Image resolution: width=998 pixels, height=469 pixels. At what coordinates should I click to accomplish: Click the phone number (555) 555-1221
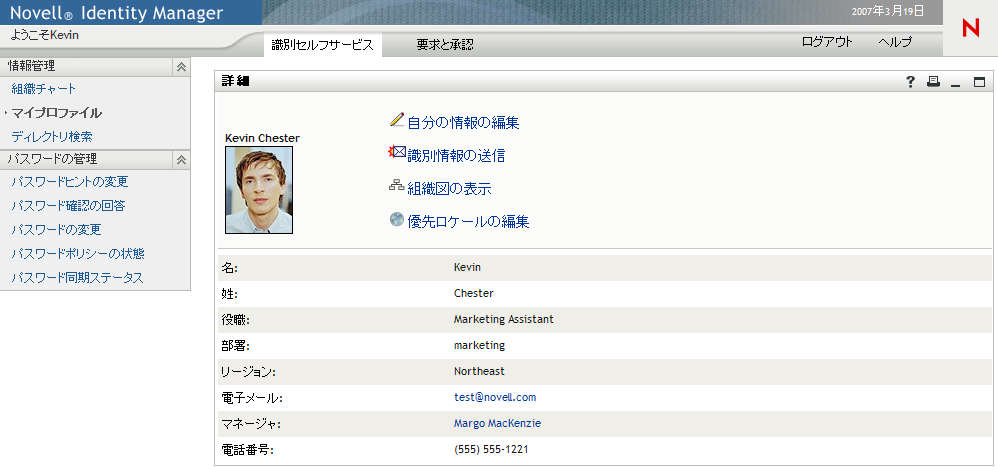coord(491,449)
